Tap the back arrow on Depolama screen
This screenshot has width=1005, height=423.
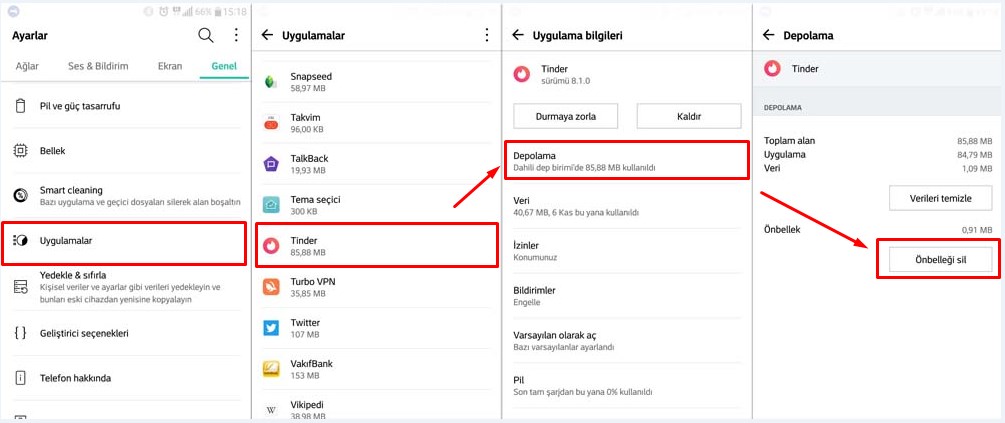(x=768, y=35)
